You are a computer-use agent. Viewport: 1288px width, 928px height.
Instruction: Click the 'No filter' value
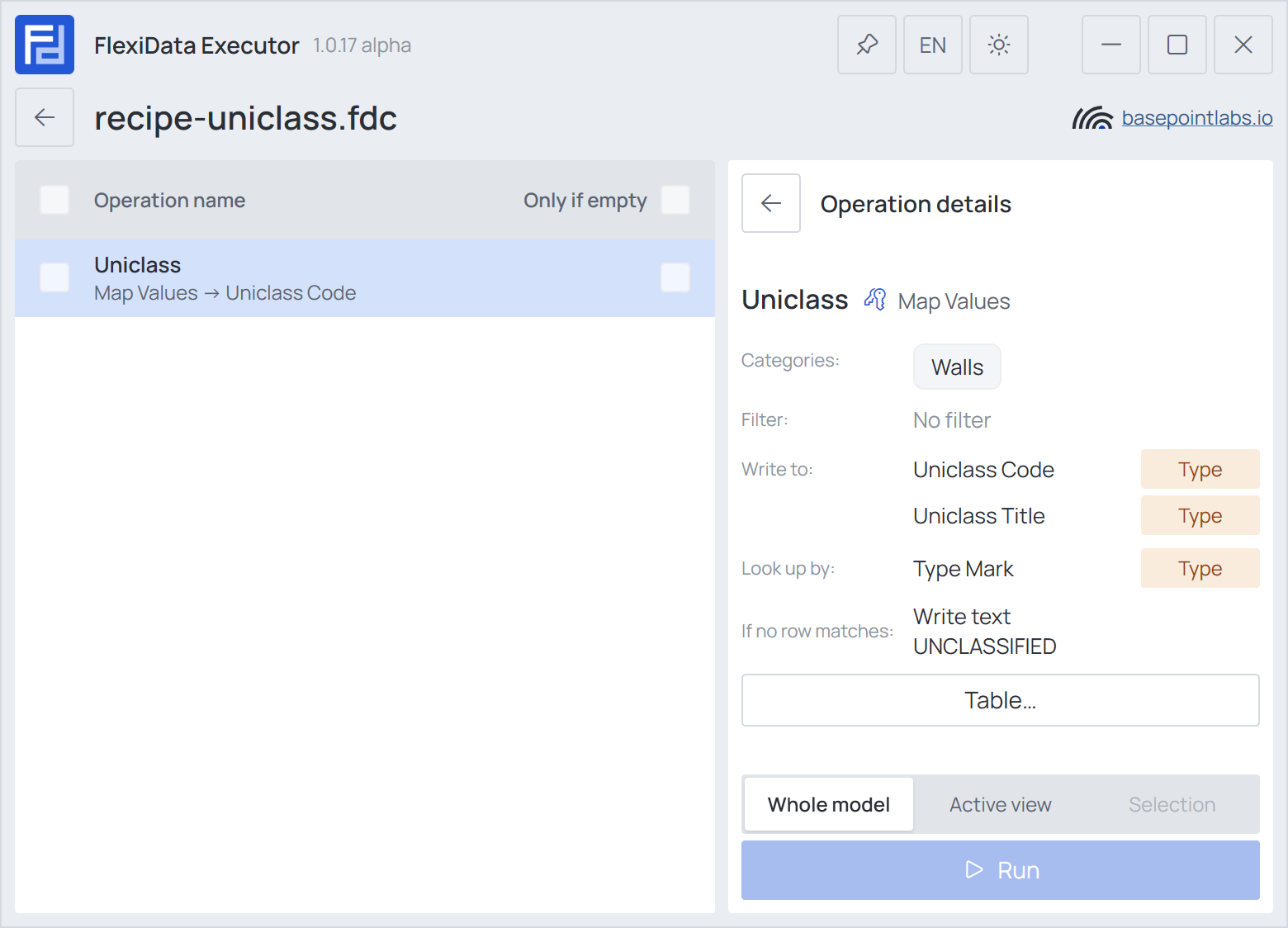click(952, 420)
